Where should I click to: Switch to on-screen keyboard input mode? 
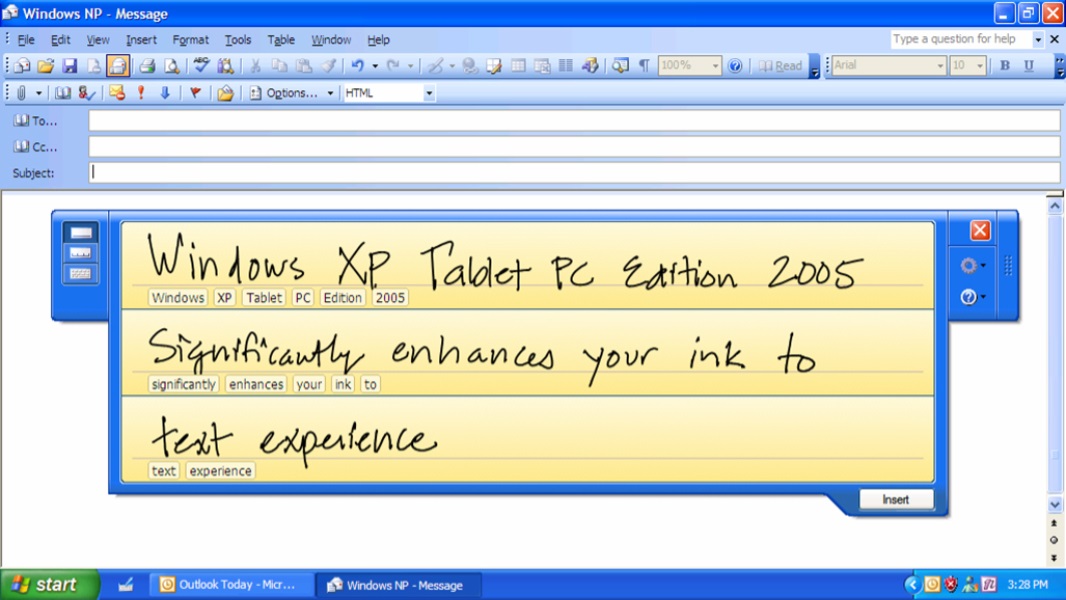[x=80, y=274]
